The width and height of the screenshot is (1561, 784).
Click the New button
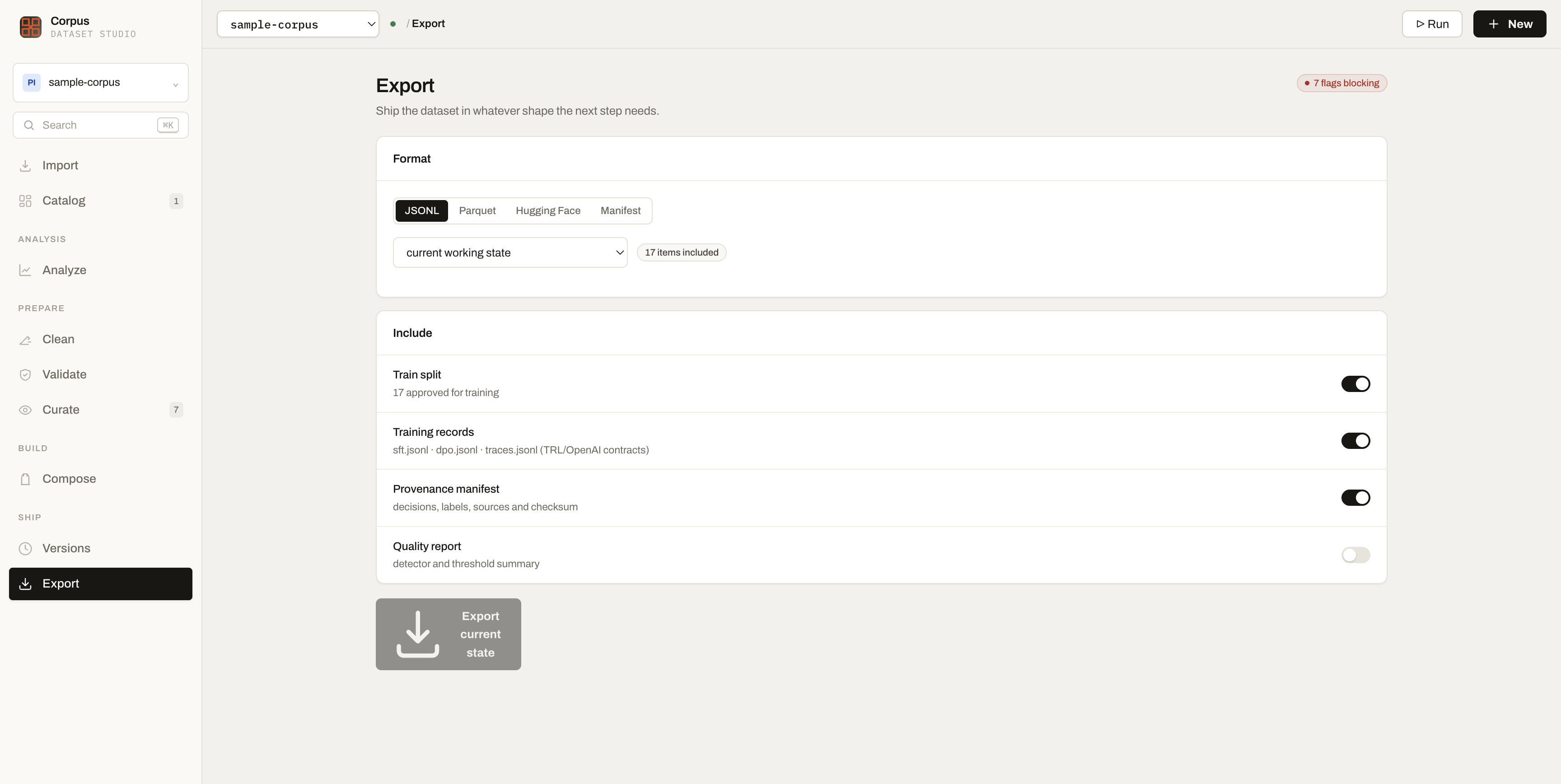[x=1510, y=24]
